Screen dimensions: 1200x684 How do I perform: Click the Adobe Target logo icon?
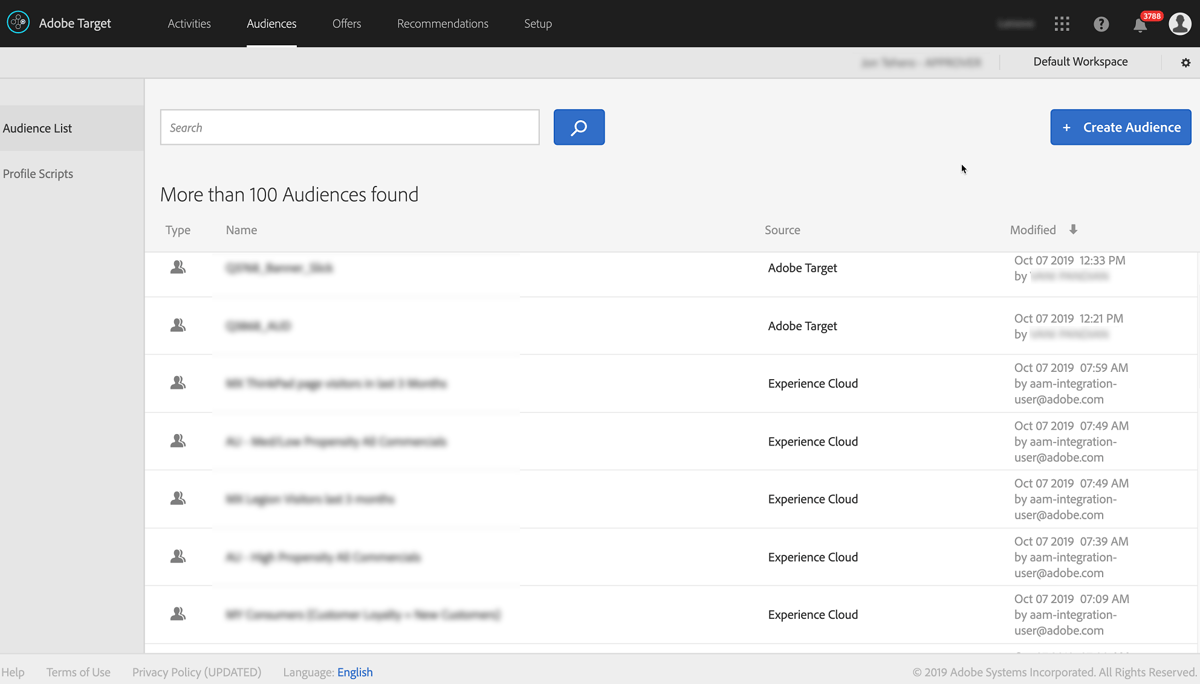[18, 23]
